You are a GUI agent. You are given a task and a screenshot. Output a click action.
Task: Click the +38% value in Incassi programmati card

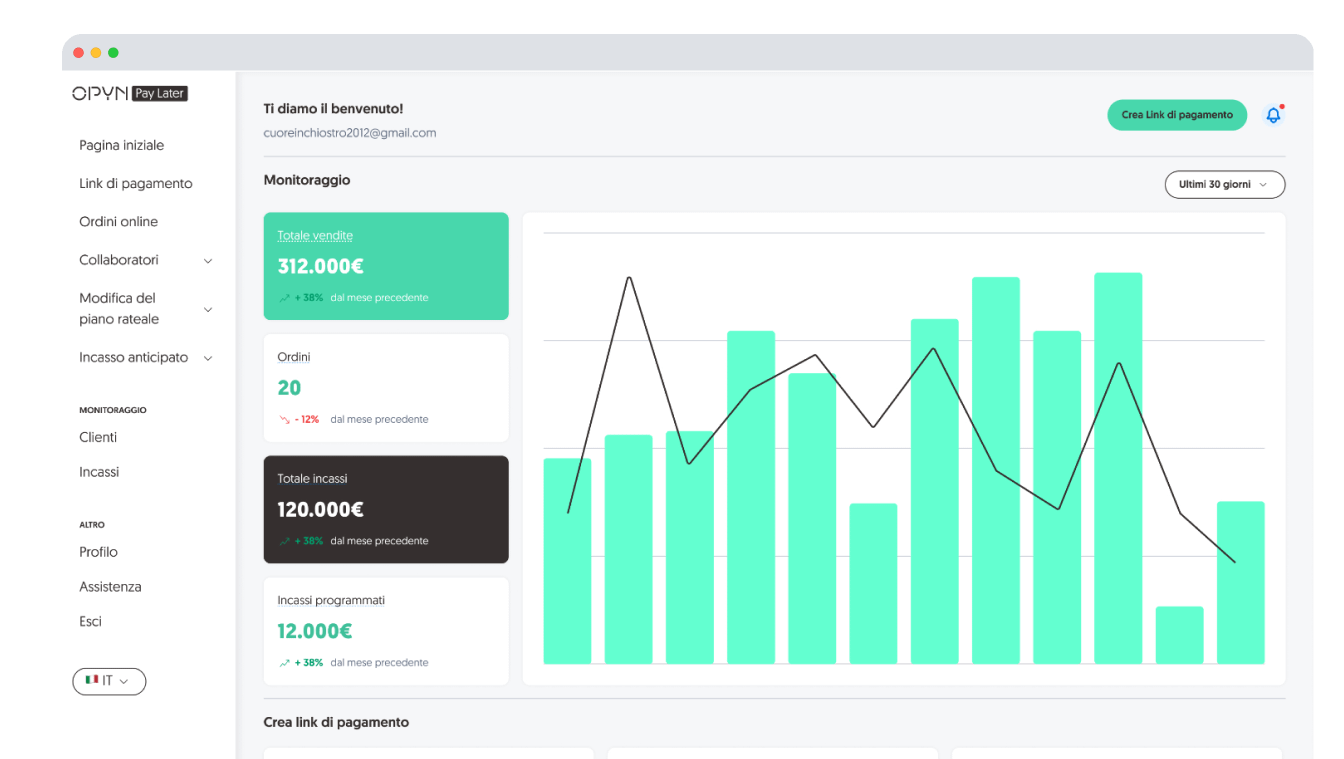309,663
